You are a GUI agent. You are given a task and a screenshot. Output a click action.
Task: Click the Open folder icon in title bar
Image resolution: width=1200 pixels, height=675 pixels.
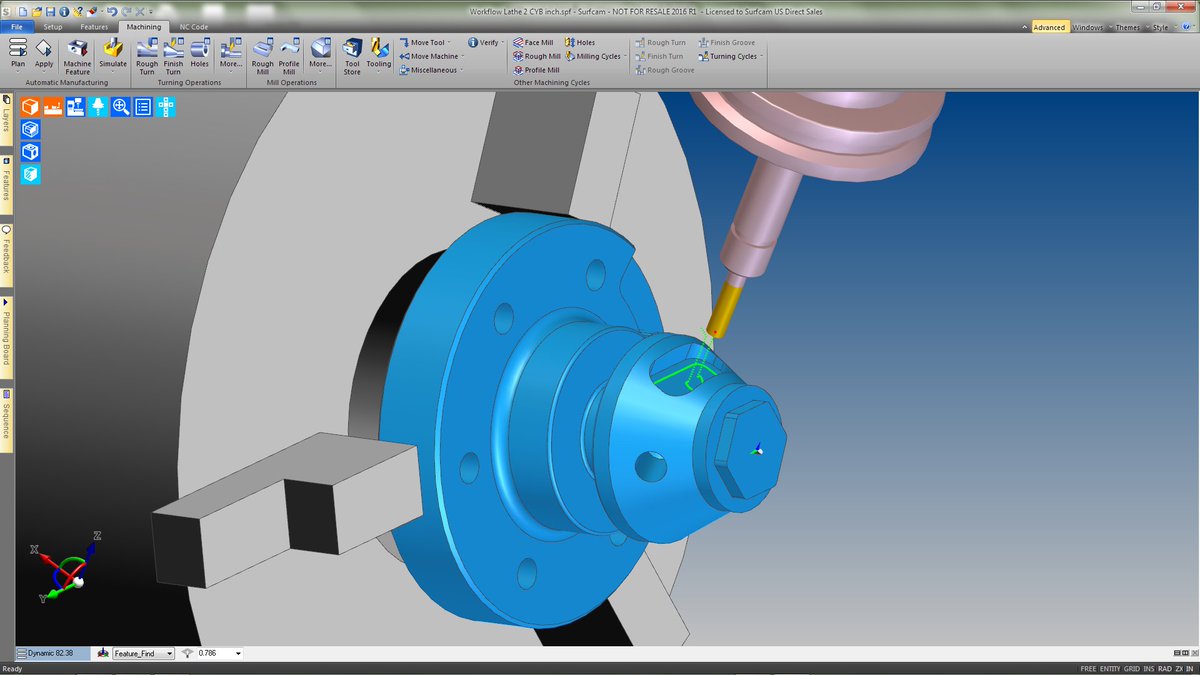tap(36, 10)
